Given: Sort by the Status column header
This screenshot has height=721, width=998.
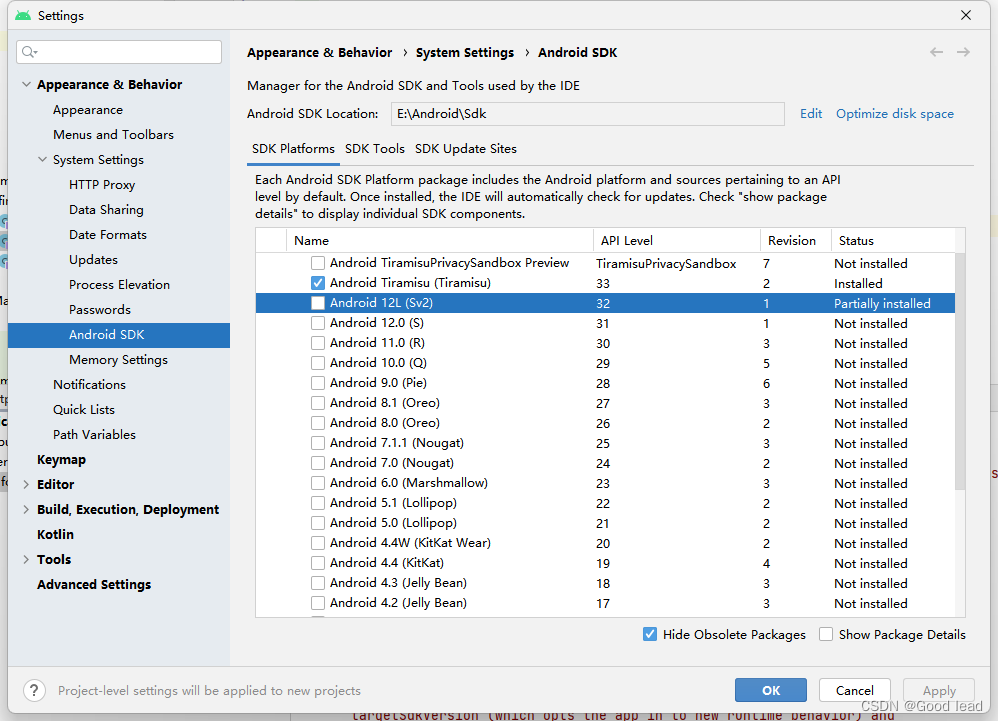Looking at the screenshot, I should (894, 241).
